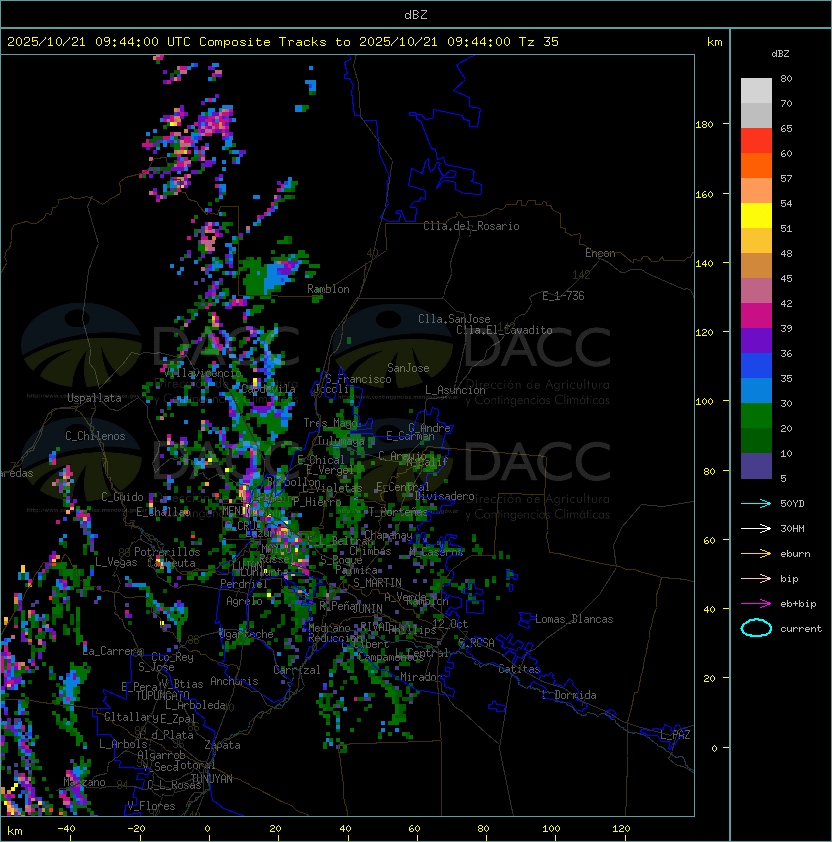Click the 180 km tick on right axis
832x842 pixels.
click(x=704, y=125)
